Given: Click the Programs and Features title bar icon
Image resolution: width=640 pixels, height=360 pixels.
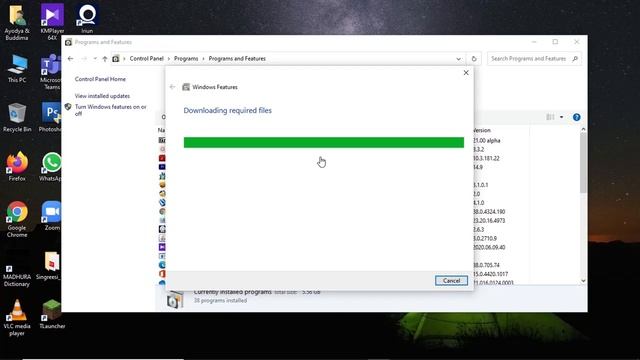Looking at the screenshot, I should point(69,42).
